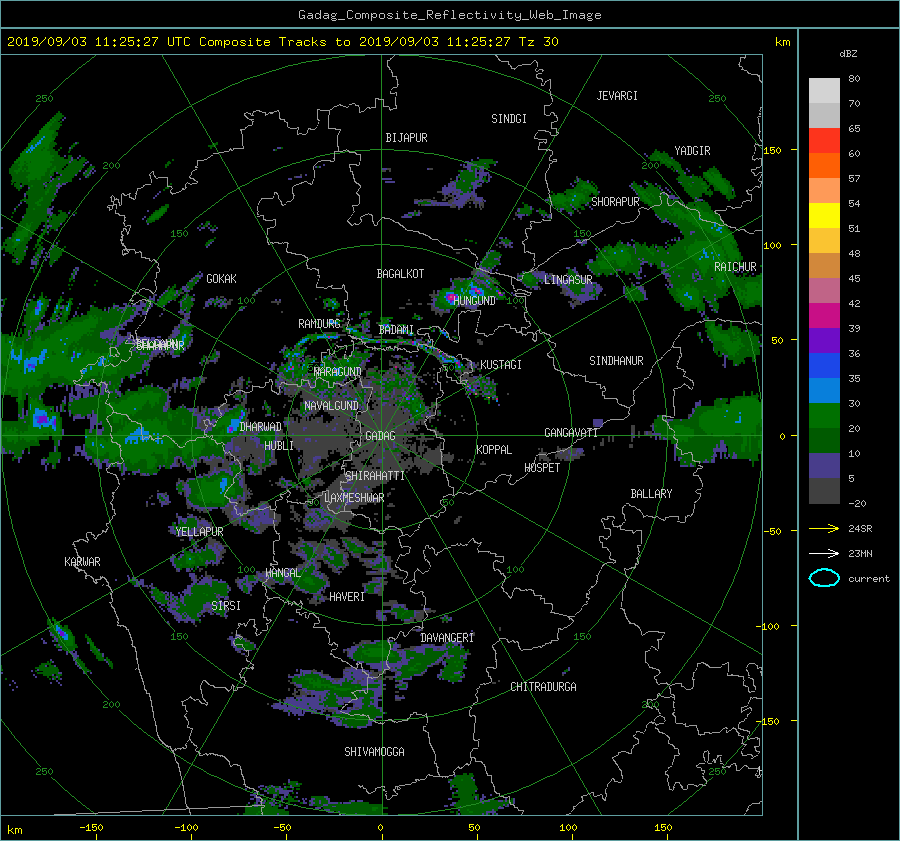
Task: Click the SINDHANUR city label
Action: (616, 361)
